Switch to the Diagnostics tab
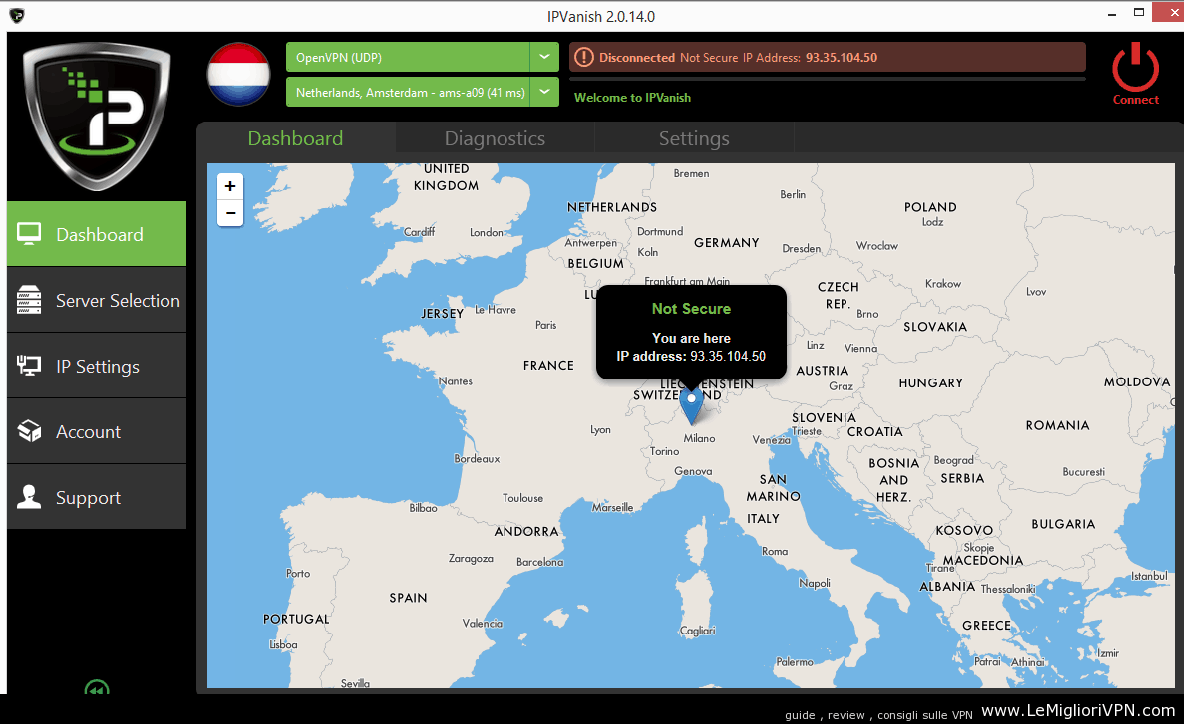 (x=495, y=139)
